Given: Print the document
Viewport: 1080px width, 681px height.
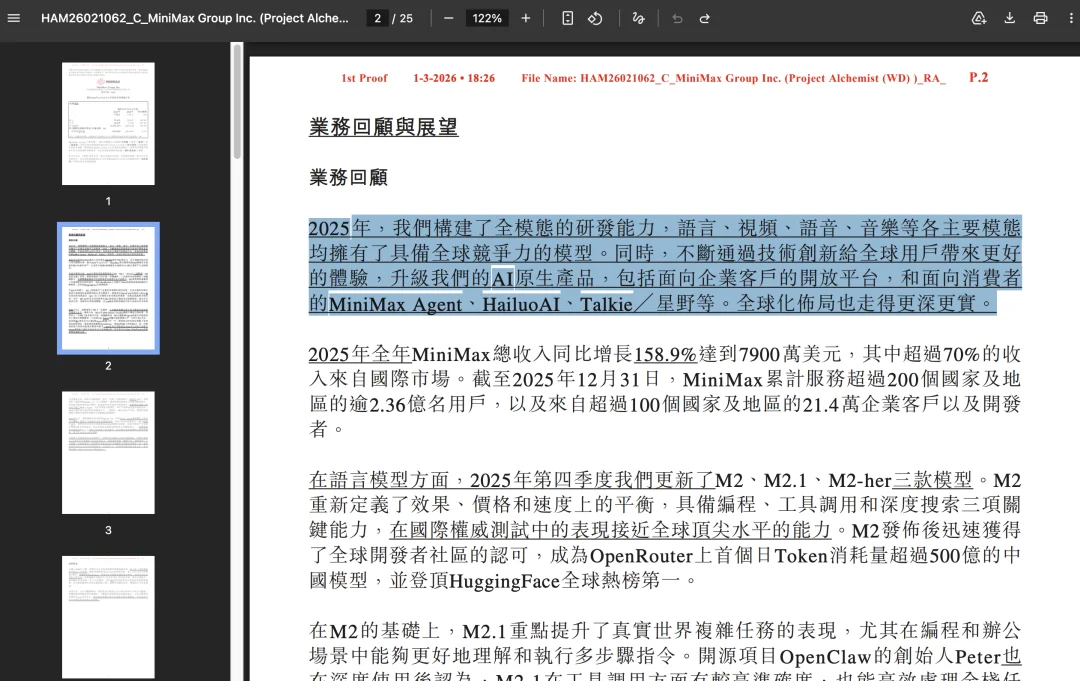Looking at the screenshot, I should pyautogui.click(x=1041, y=17).
